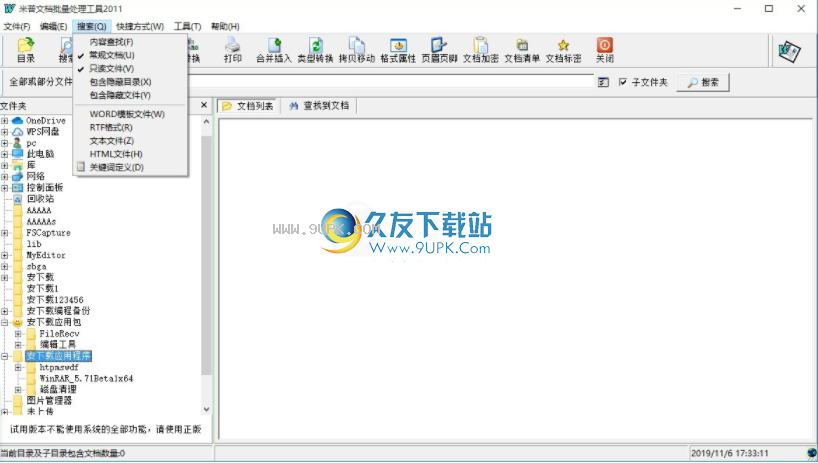Open the 格式属性 format properties tool

pyautogui.click(x=398, y=50)
